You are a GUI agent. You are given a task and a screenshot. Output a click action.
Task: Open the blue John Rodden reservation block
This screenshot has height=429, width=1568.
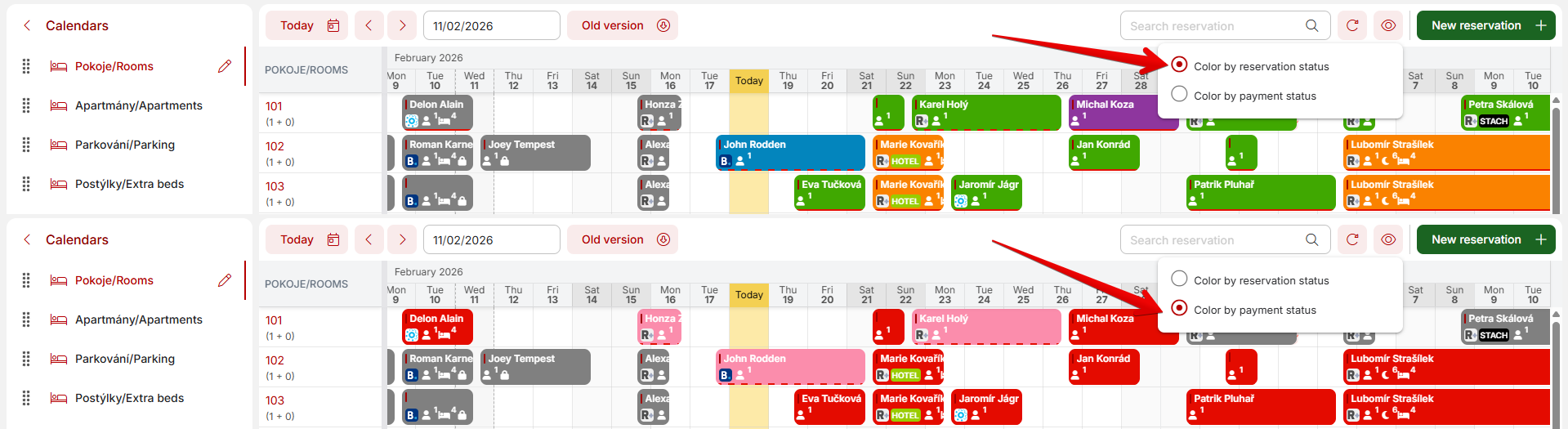coord(789,153)
